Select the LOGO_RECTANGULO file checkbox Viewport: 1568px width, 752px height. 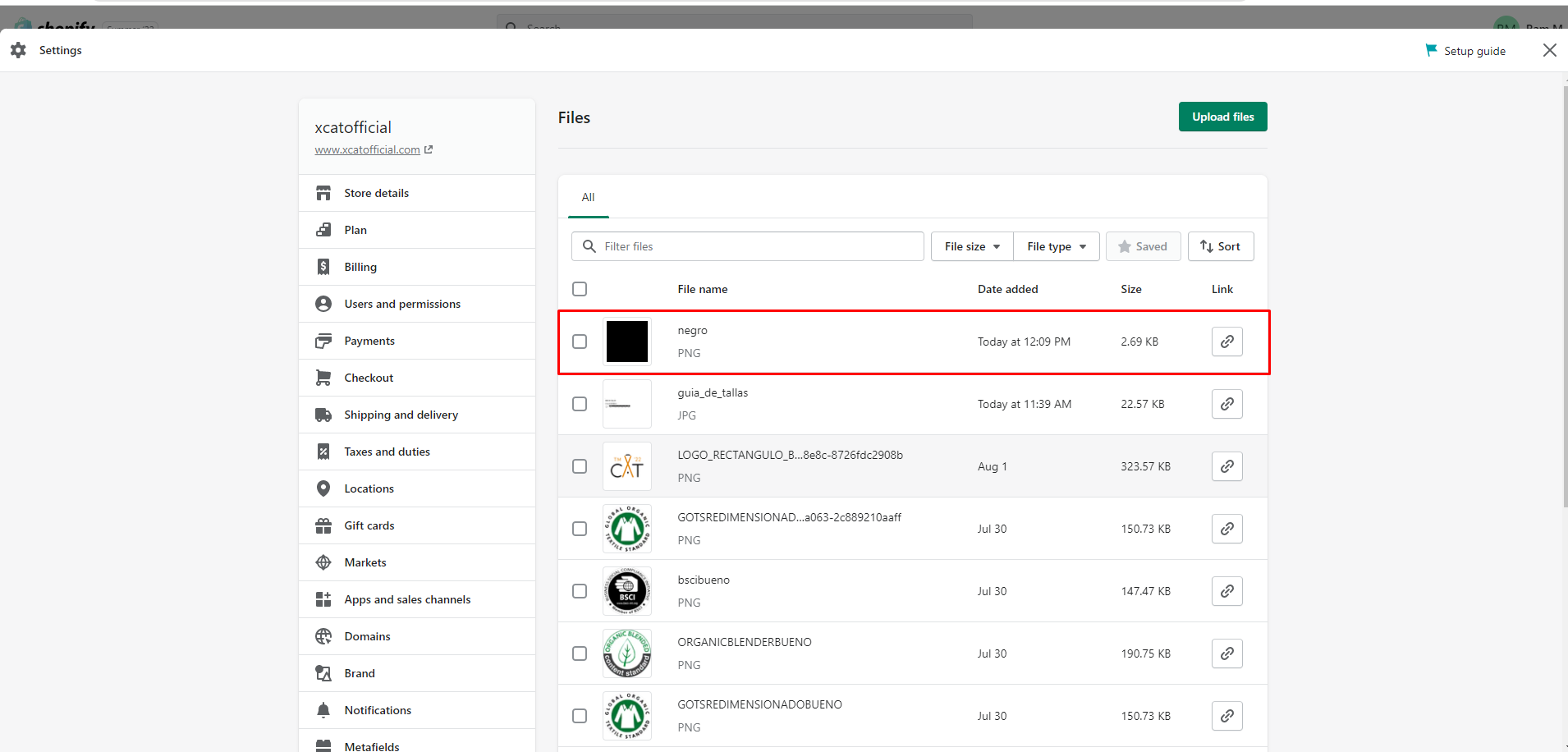pos(580,466)
